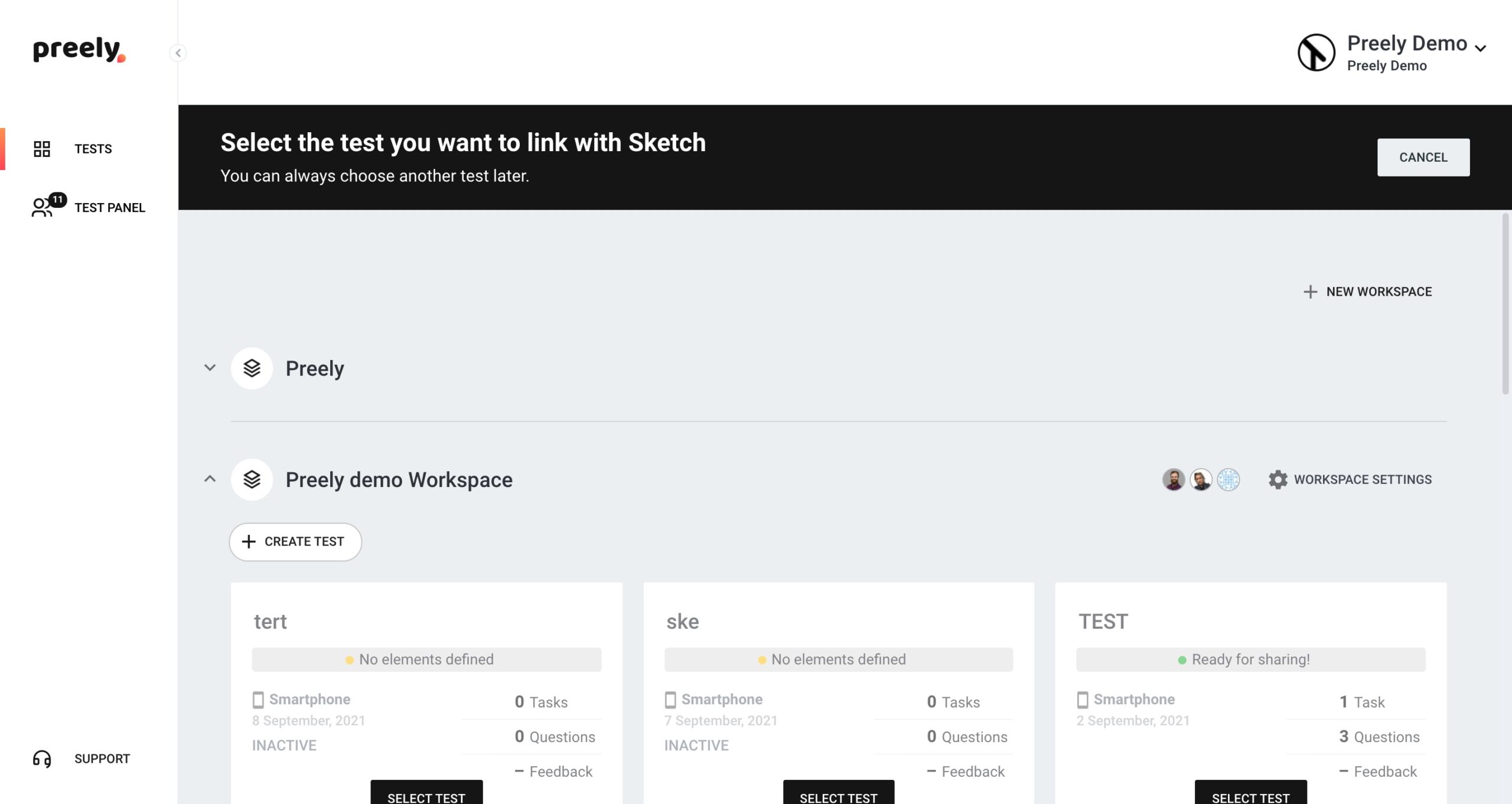Image resolution: width=1512 pixels, height=804 pixels.
Task: Click 'No elements defined' status on ske
Action: [x=839, y=659]
